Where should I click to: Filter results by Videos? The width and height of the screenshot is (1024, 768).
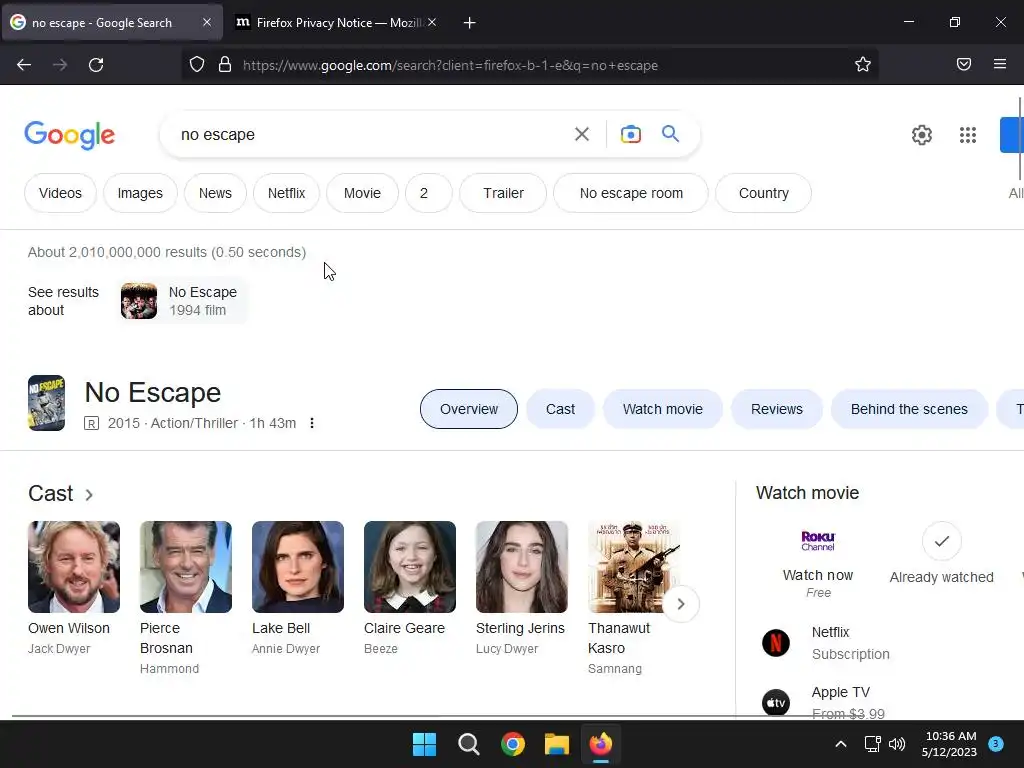(60, 193)
